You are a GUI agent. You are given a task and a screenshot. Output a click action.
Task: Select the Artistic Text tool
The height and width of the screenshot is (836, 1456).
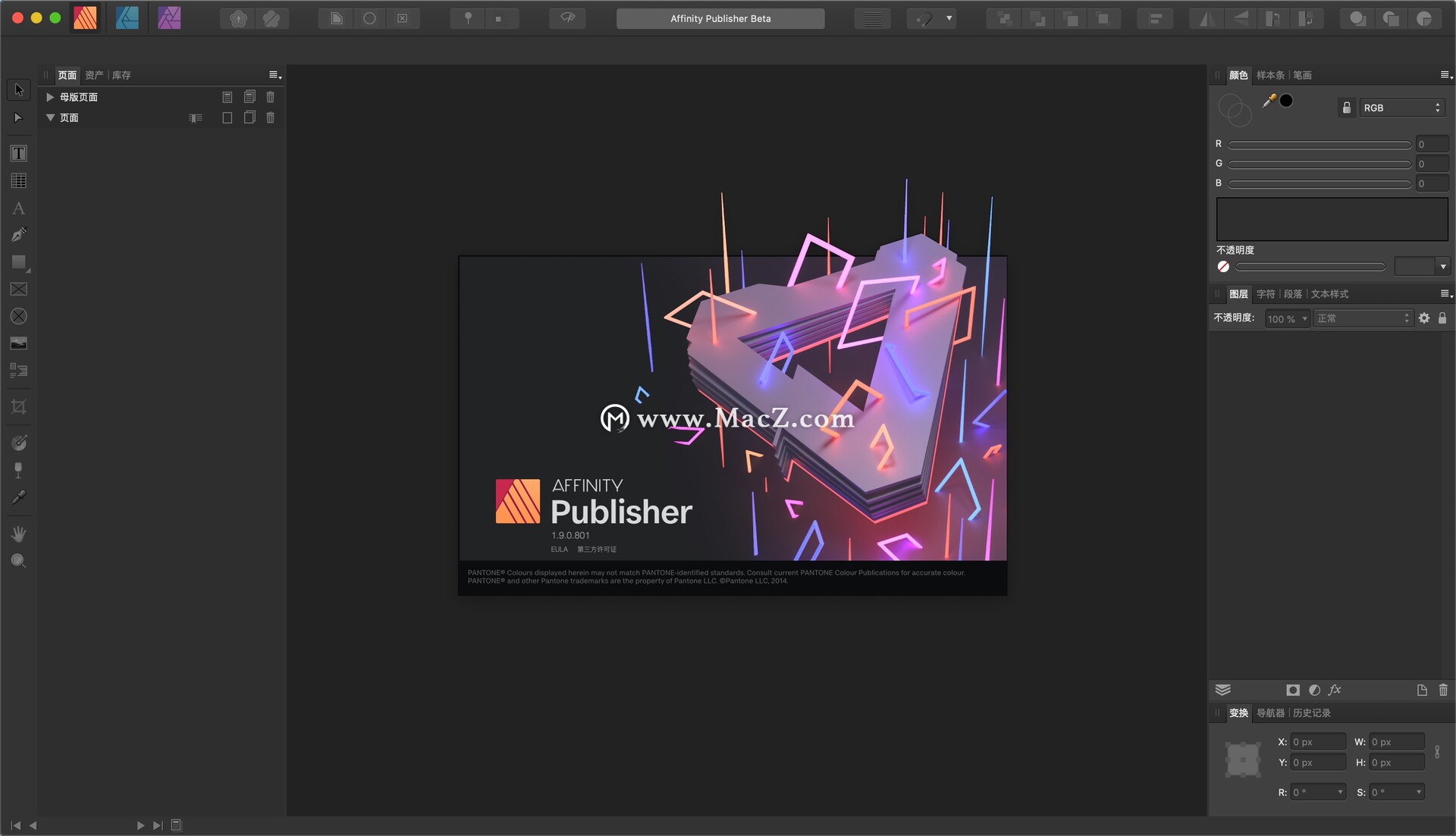click(19, 208)
